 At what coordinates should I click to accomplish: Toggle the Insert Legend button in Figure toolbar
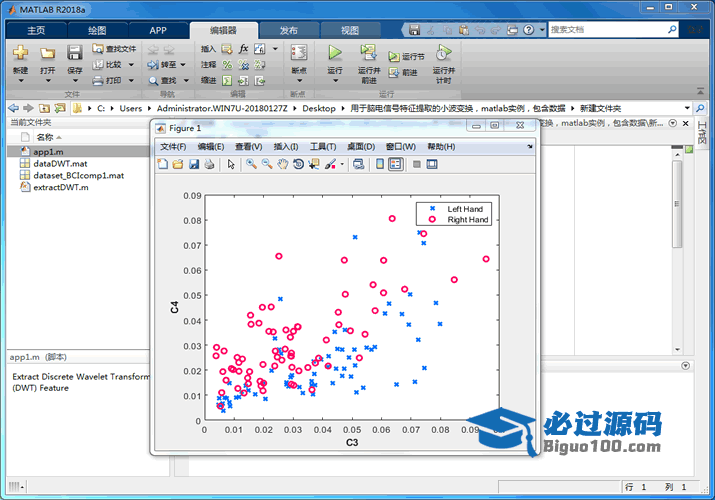pos(395,164)
